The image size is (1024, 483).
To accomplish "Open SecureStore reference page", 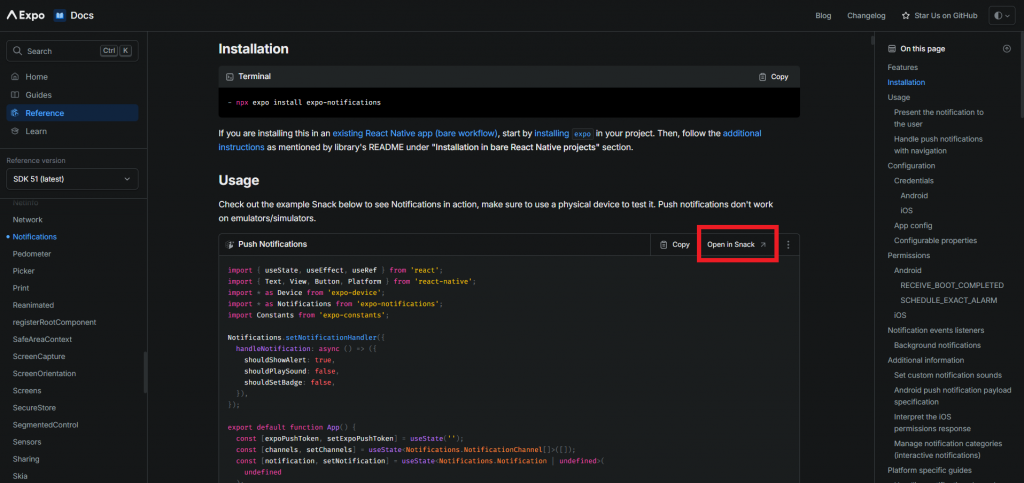I will [37, 407].
